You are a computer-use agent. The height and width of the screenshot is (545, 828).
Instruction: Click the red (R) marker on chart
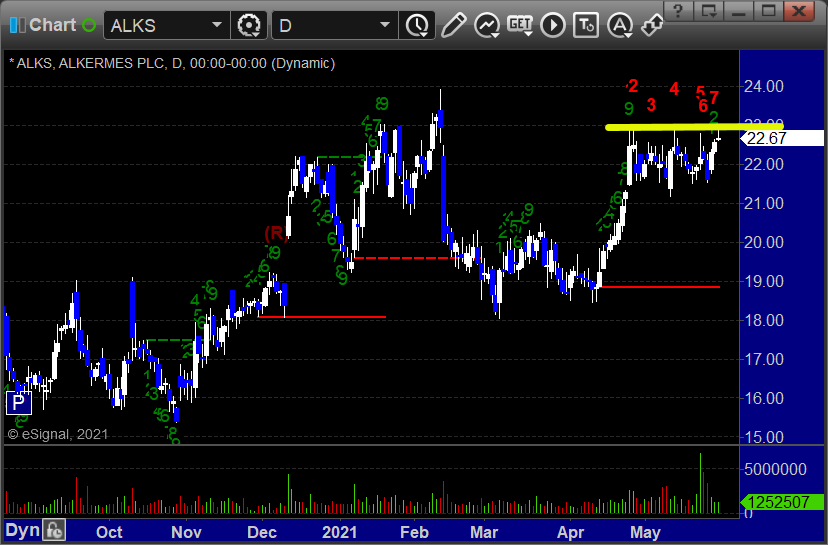click(276, 233)
